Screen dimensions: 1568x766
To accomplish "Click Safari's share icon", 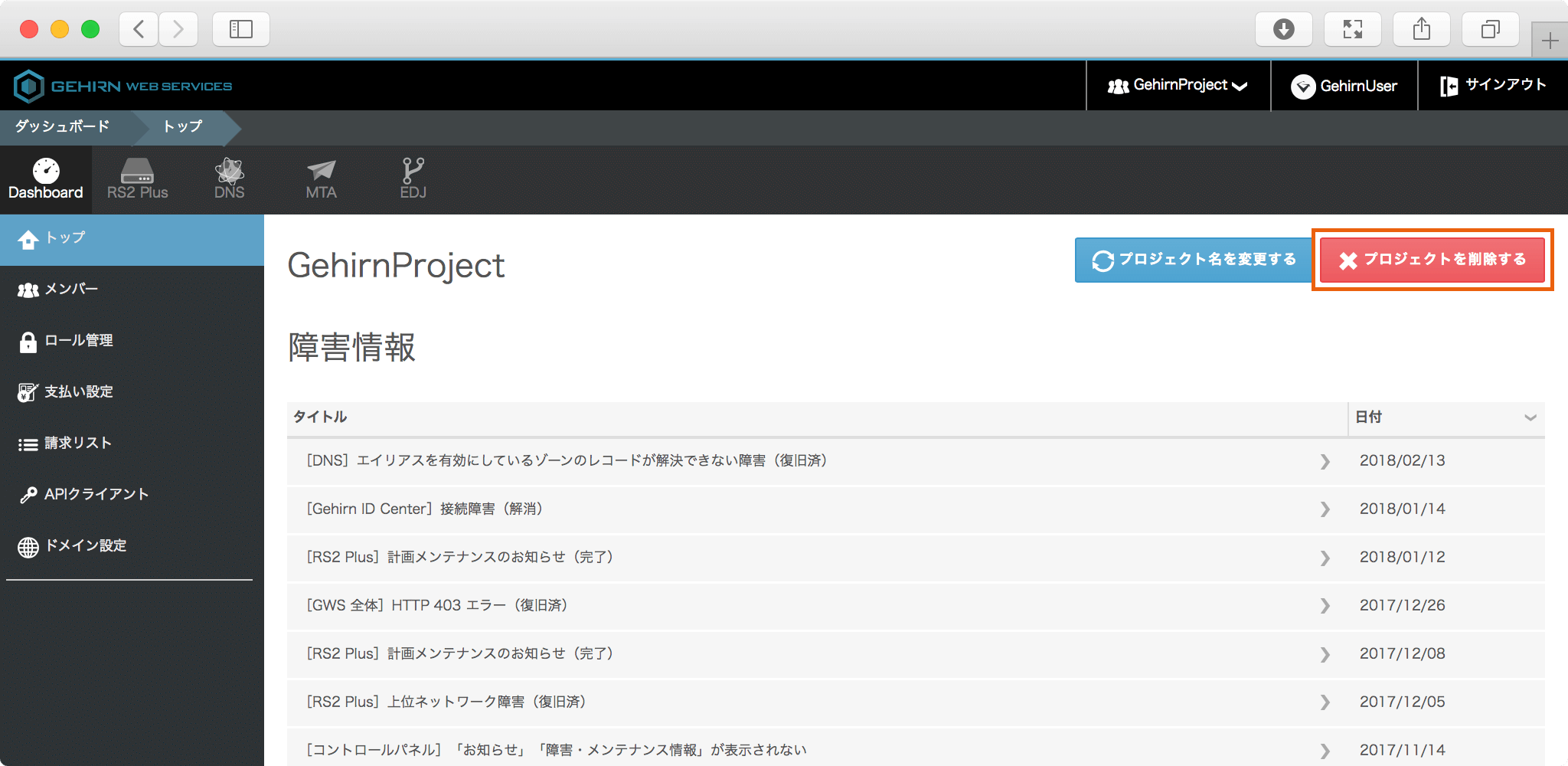I will [1421, 29].
